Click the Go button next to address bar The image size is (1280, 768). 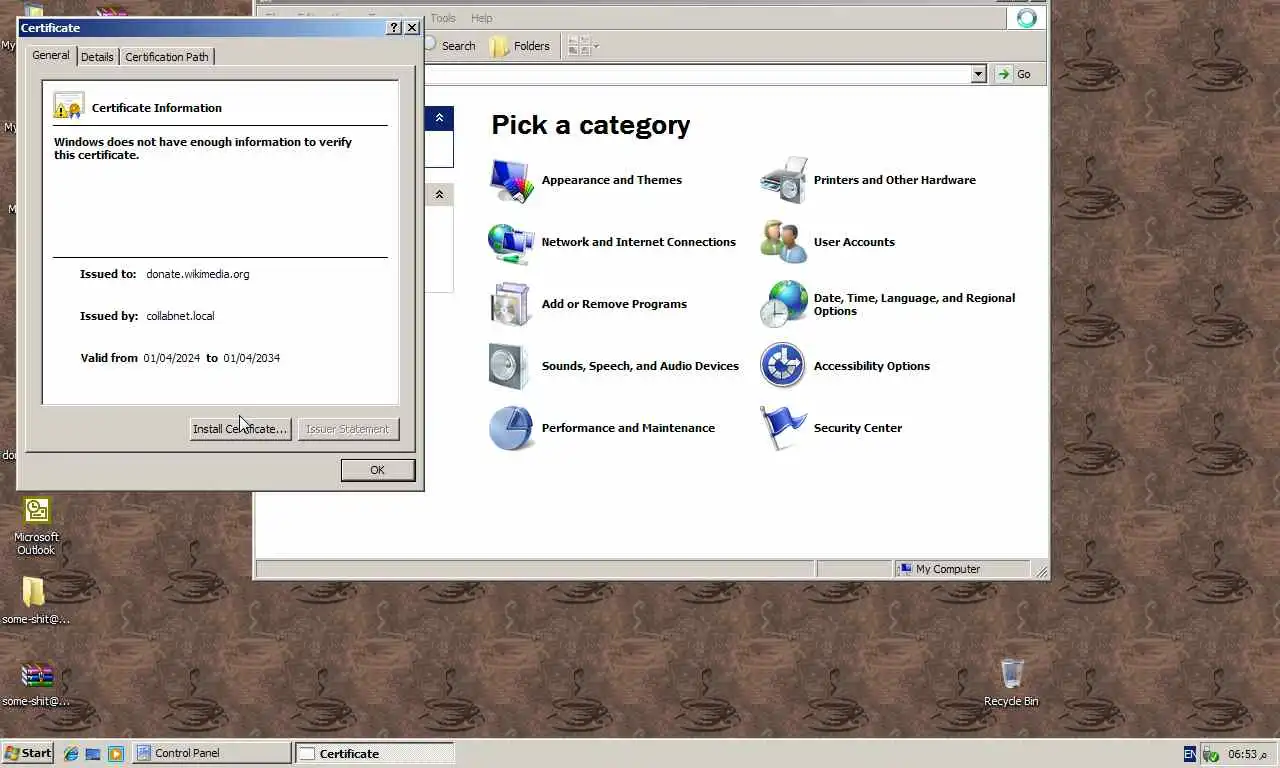tap(1014, 74)
